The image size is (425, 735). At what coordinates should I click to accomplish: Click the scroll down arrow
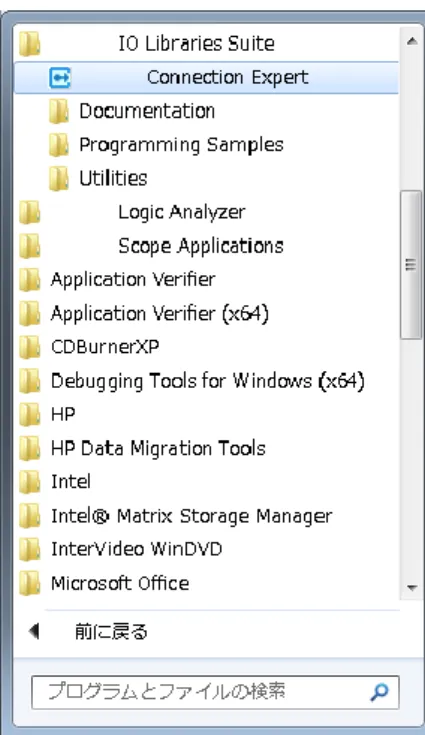coord(412,588)
